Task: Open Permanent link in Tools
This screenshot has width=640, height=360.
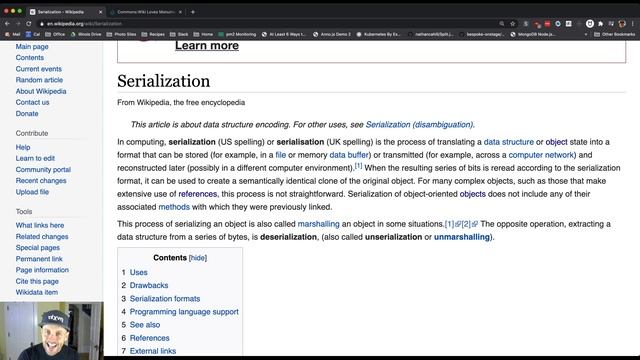Action: tap(39, 259)
